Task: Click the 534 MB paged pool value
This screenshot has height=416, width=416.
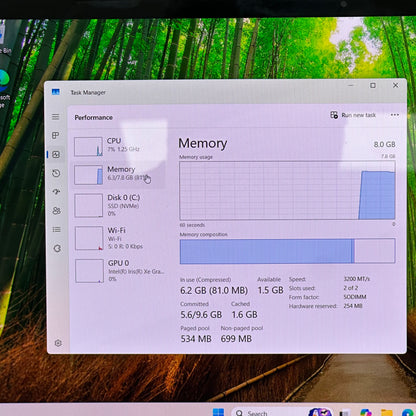Action: coord(196,339)
